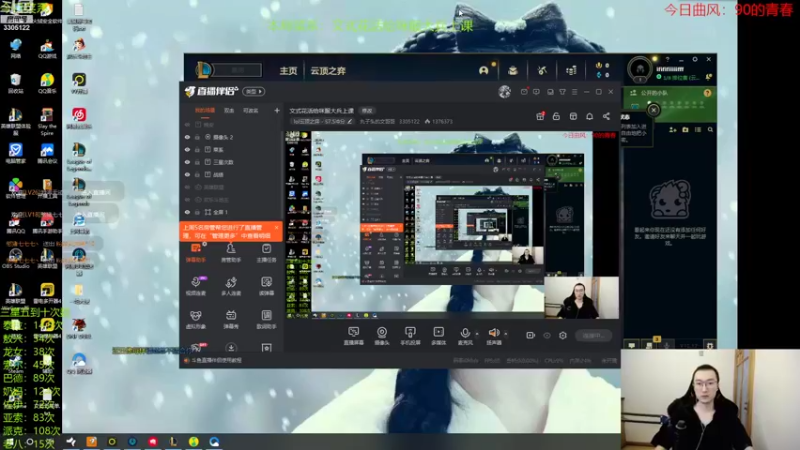Hide the 三星次数 source layer
Screen dimensions: 800x450
click(x=187, y=162)
